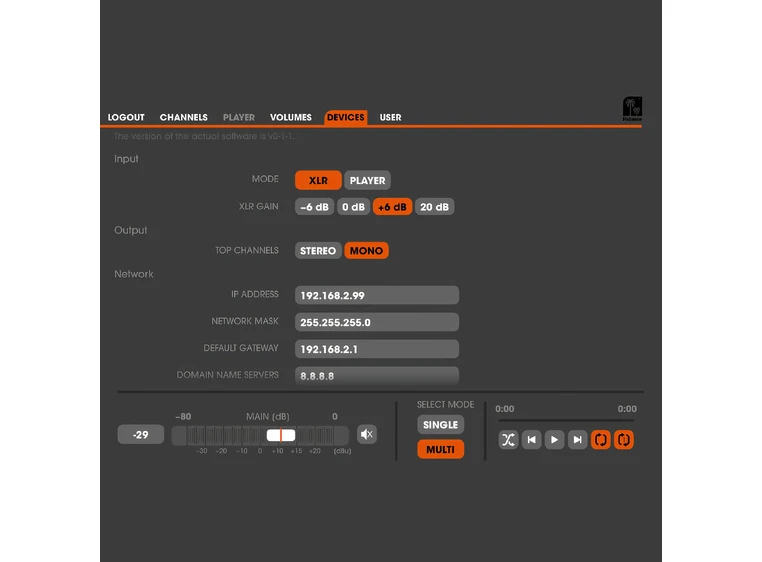Screen dimensions: 762x562
Task: Skip to the next track
Action: [577, 439]
